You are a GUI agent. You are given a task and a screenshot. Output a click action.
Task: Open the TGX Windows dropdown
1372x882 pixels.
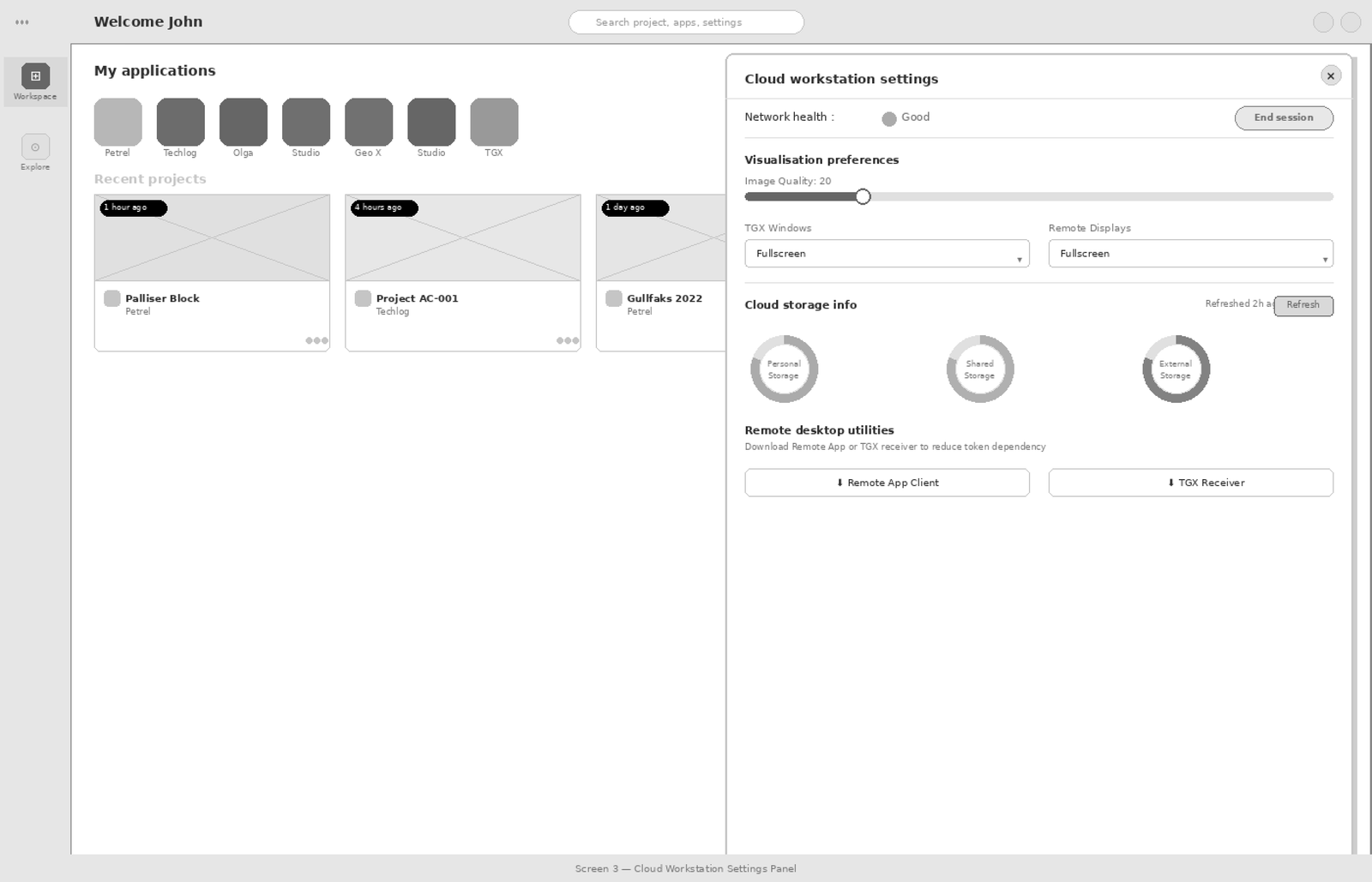(x=887, y=254)
